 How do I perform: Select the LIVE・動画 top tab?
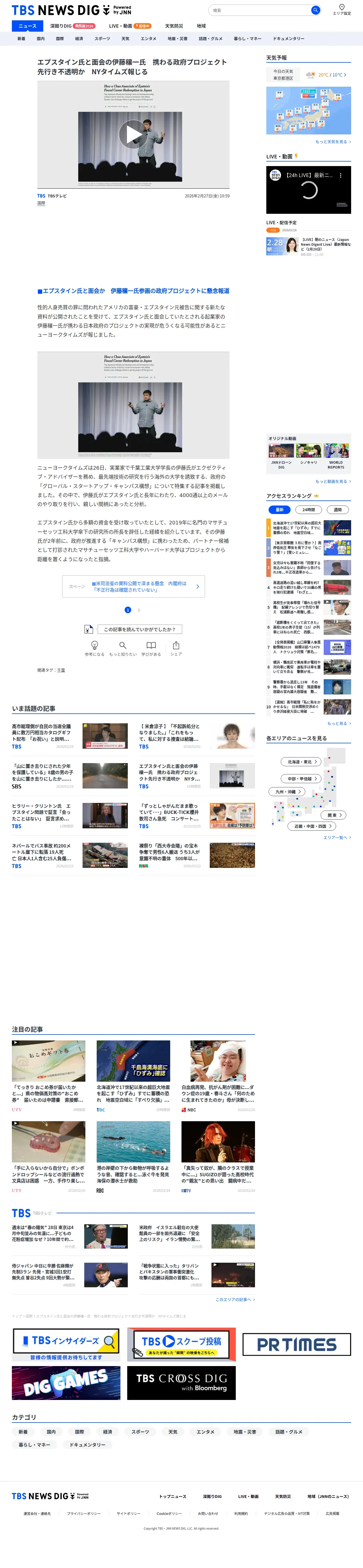[x=130, y=26]
